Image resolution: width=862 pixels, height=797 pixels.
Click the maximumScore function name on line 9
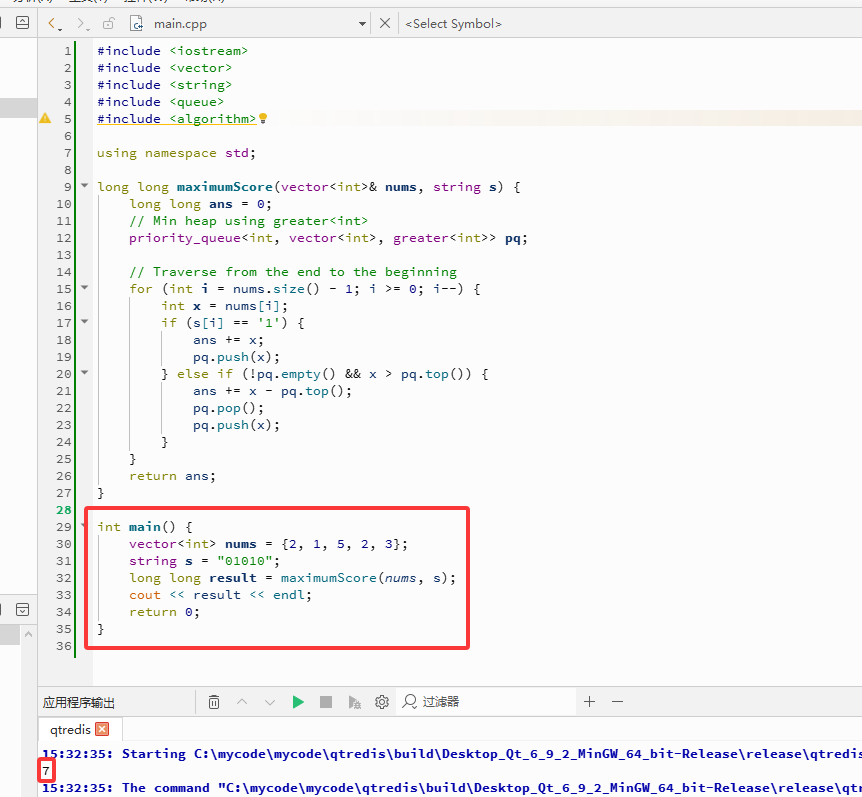point(224,187)
